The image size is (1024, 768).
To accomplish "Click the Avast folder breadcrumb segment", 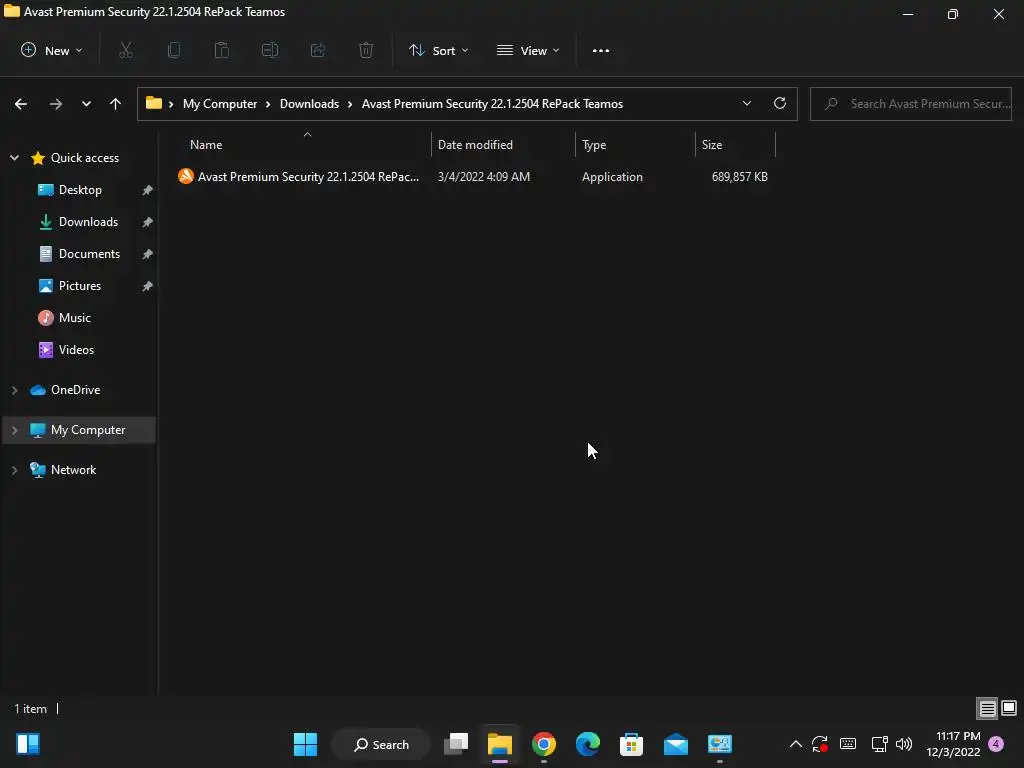I will click(492, 104).
